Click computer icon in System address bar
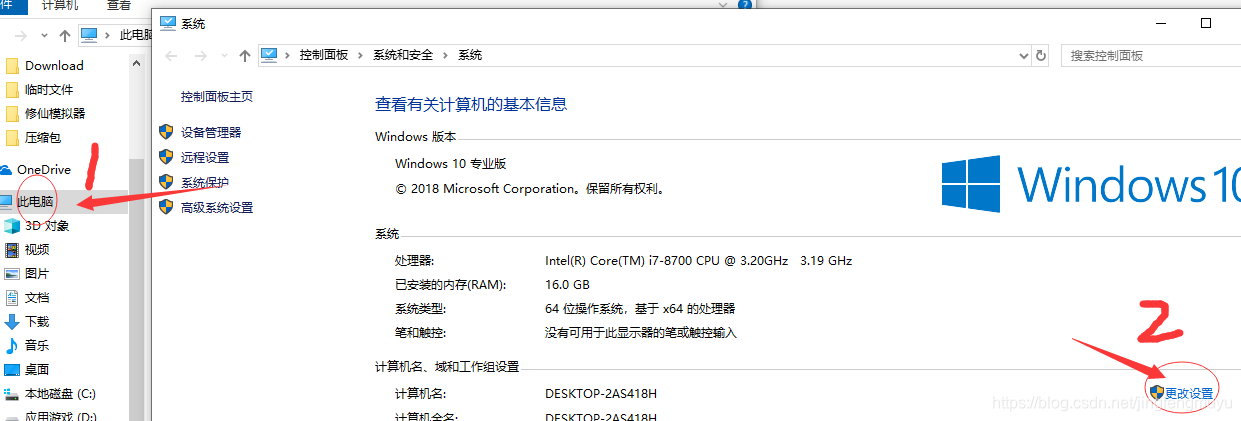This screenshot has width=1241, height=421. click(270, 55)
